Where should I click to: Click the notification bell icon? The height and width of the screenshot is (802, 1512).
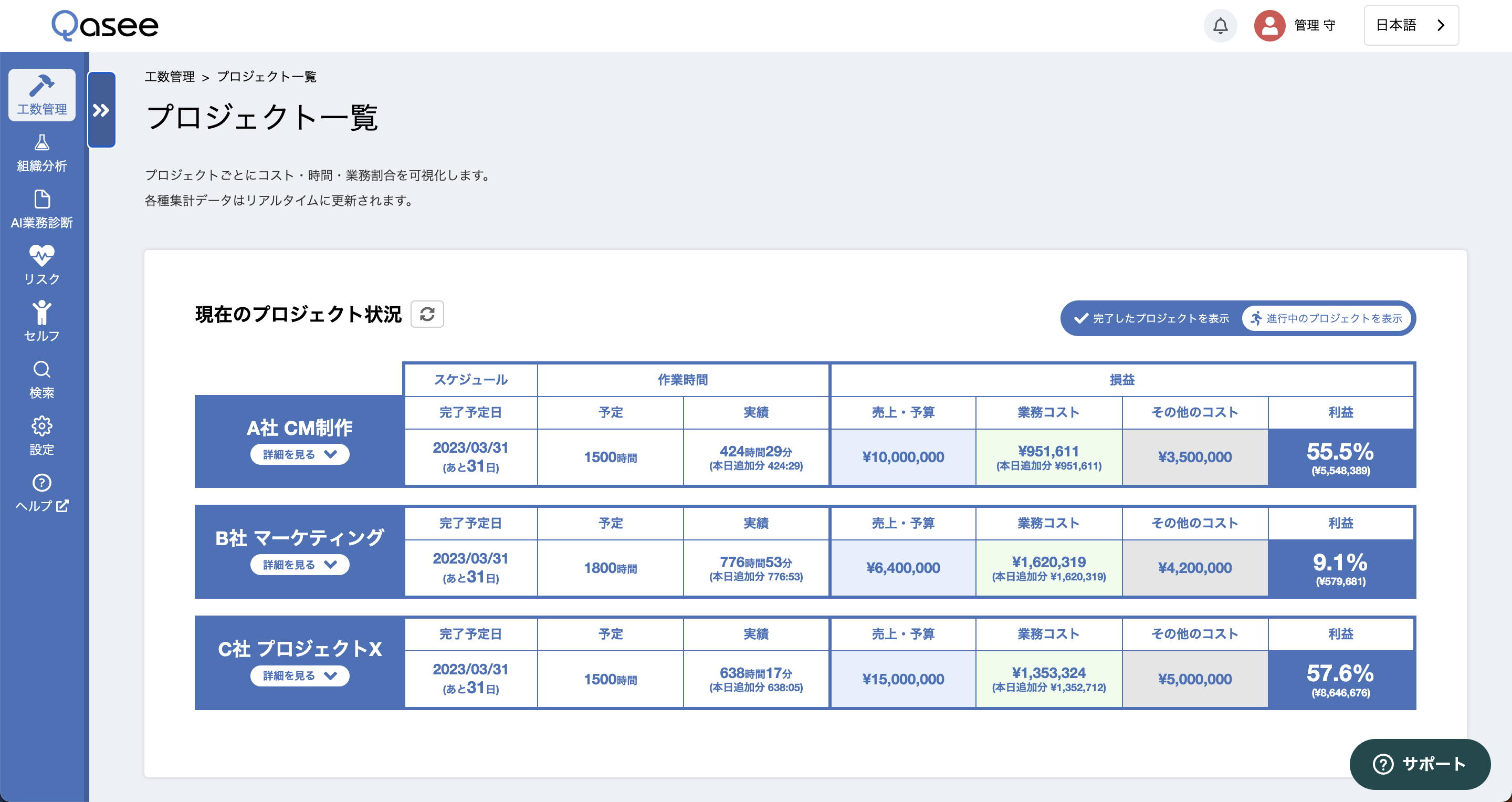pyautogui.click(x=1220, y=25)
